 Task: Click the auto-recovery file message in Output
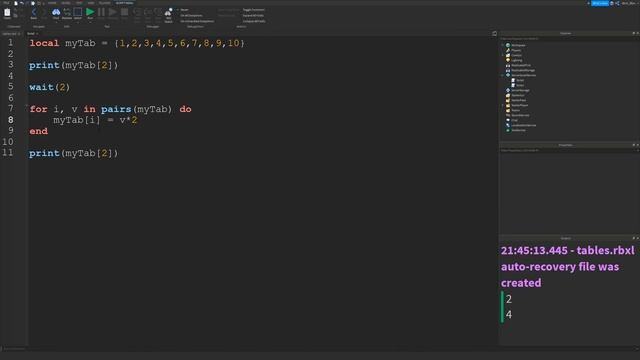click(568, 267)
